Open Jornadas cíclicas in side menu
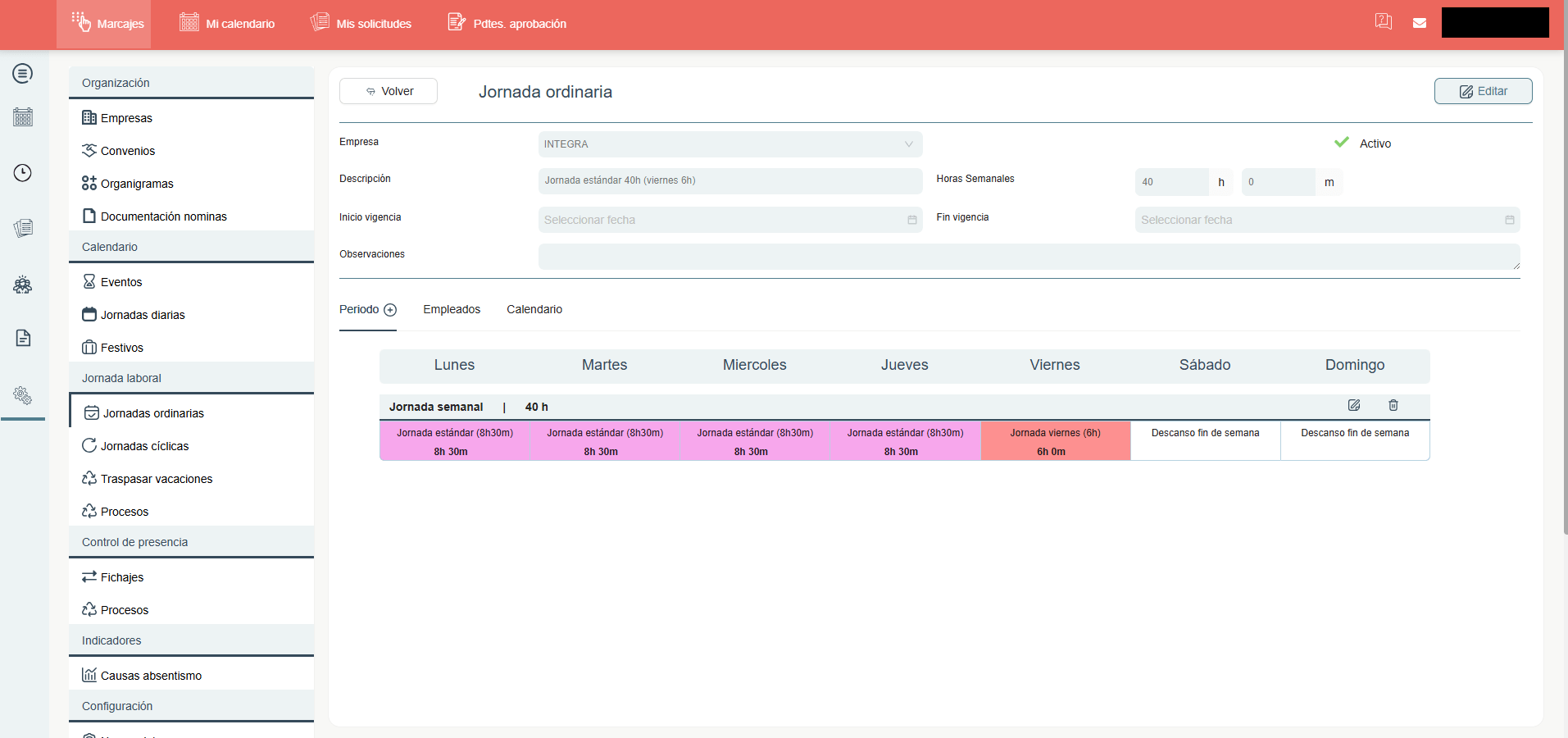Viewport: 1568px width, 738px height. pos(144,446)
